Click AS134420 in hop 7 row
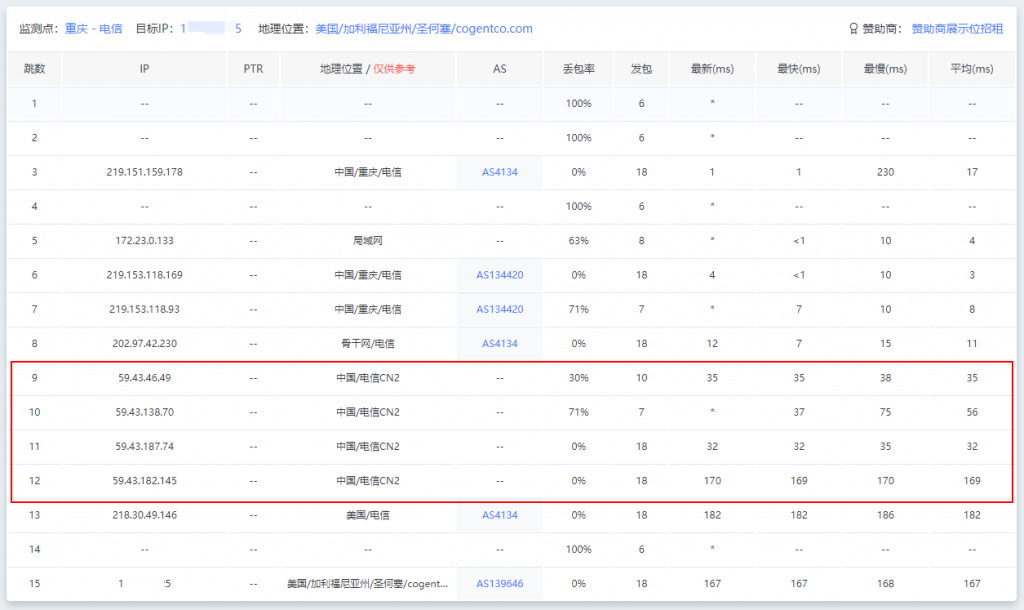The width and height of the screenshot is (1024, 610). [499, 309]
